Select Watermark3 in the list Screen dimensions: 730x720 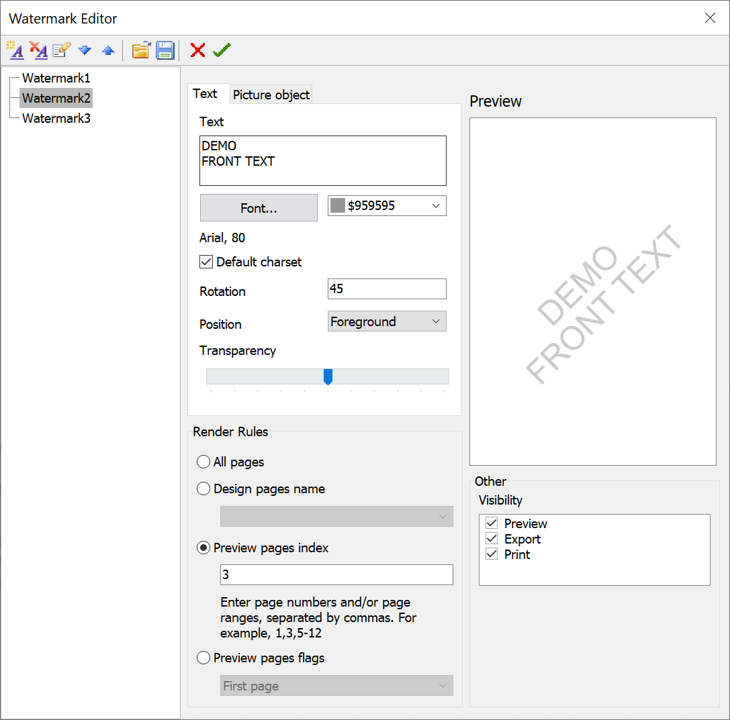[56, 118]
